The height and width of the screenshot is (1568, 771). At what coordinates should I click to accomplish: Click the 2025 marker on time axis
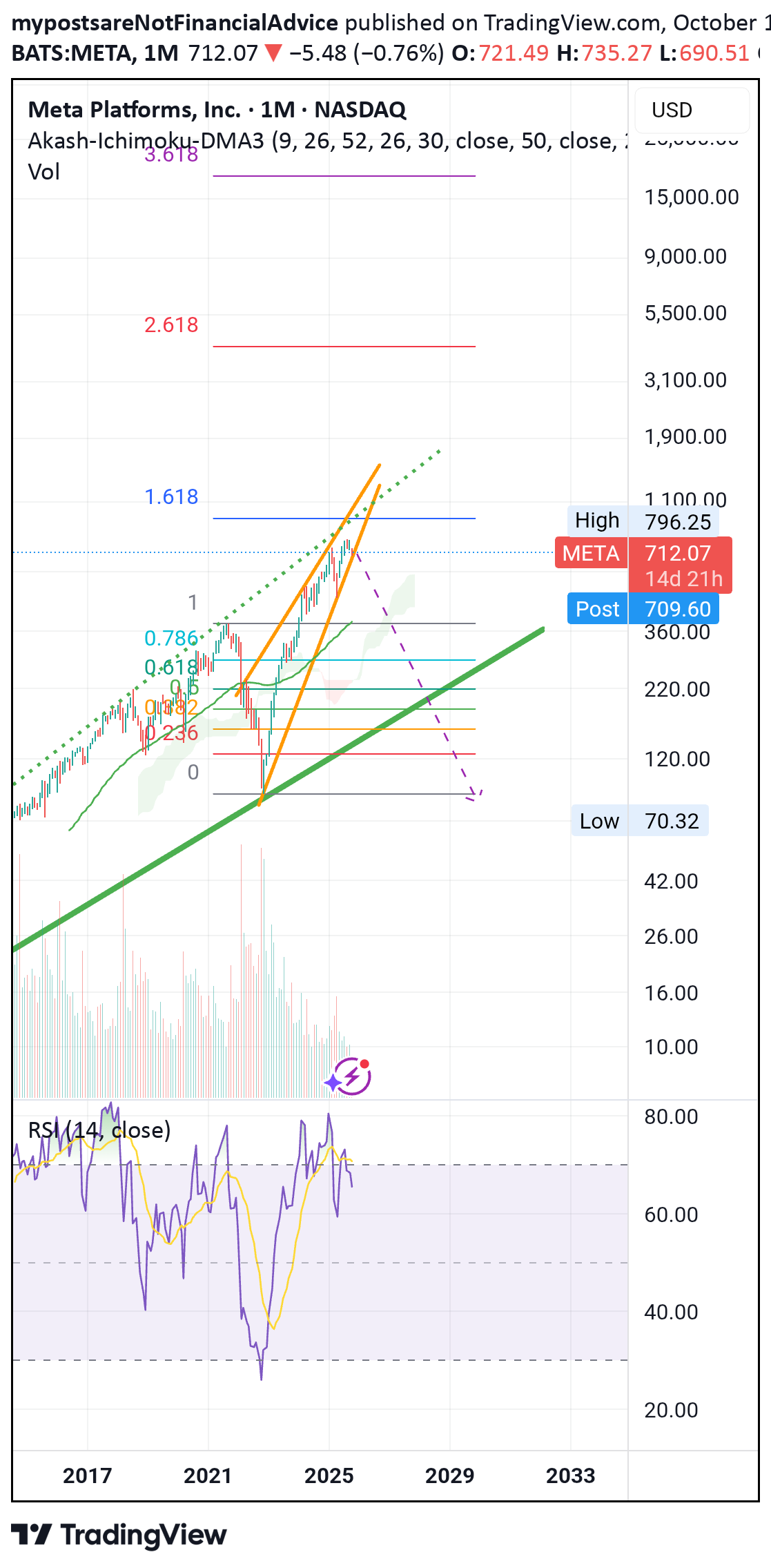pos(329,1475)
